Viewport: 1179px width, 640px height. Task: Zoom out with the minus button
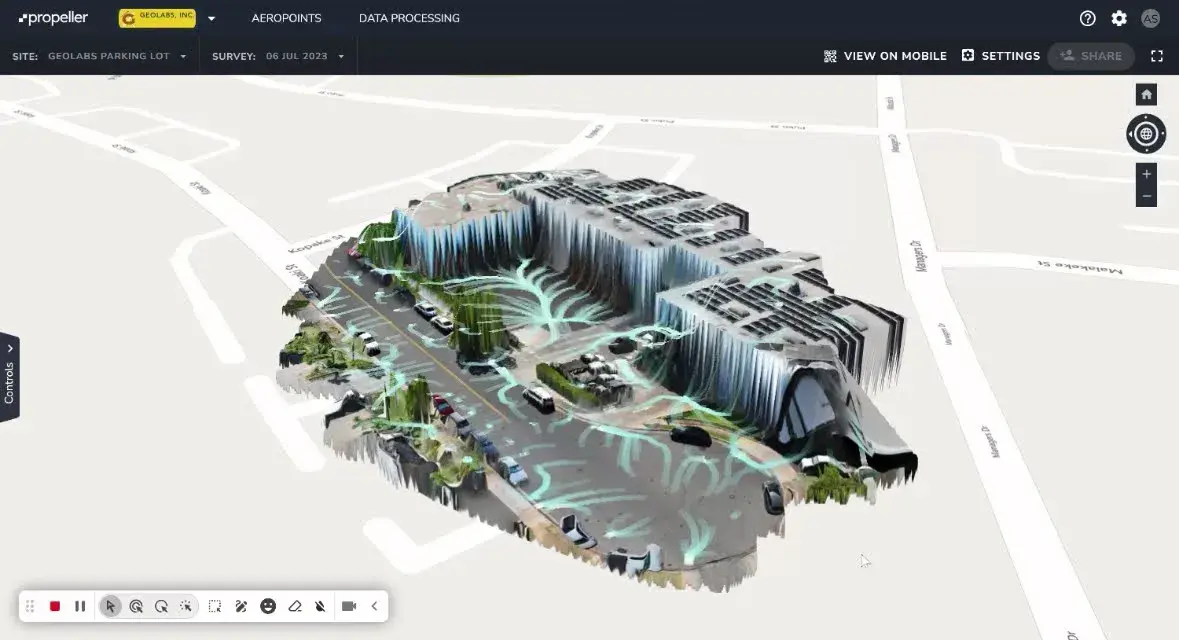pos(1146,196)
